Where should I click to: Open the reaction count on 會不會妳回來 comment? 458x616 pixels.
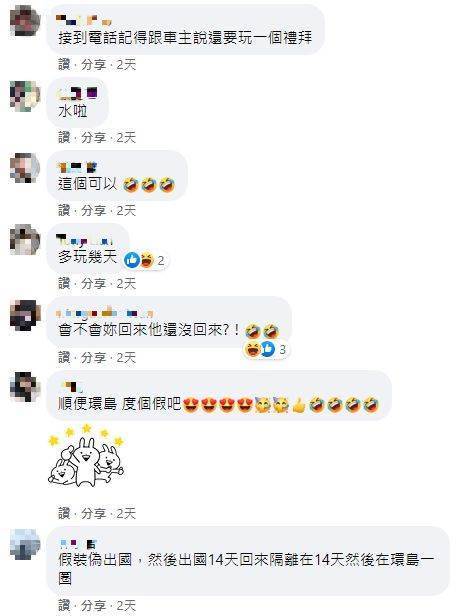tap(282, 349)
